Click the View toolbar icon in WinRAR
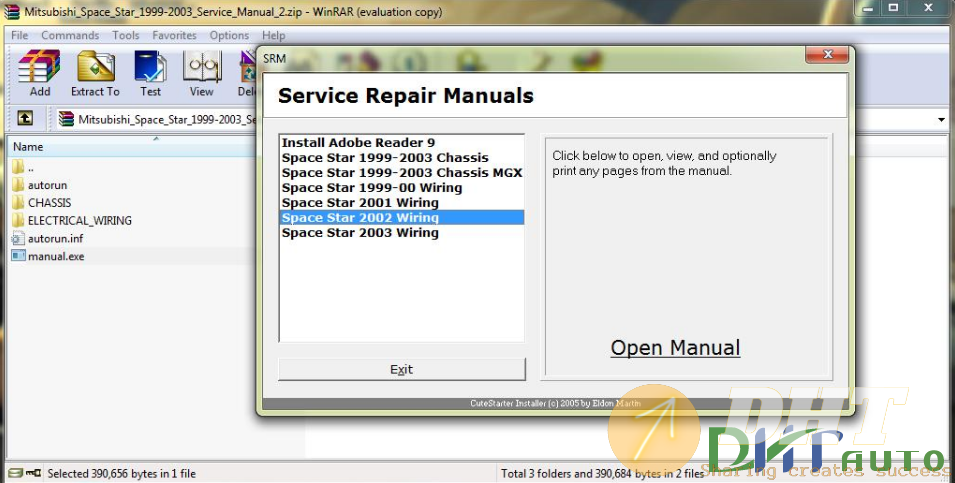Image resolution: width=955 pixels, height=483 pixels. tap(202, 74)
